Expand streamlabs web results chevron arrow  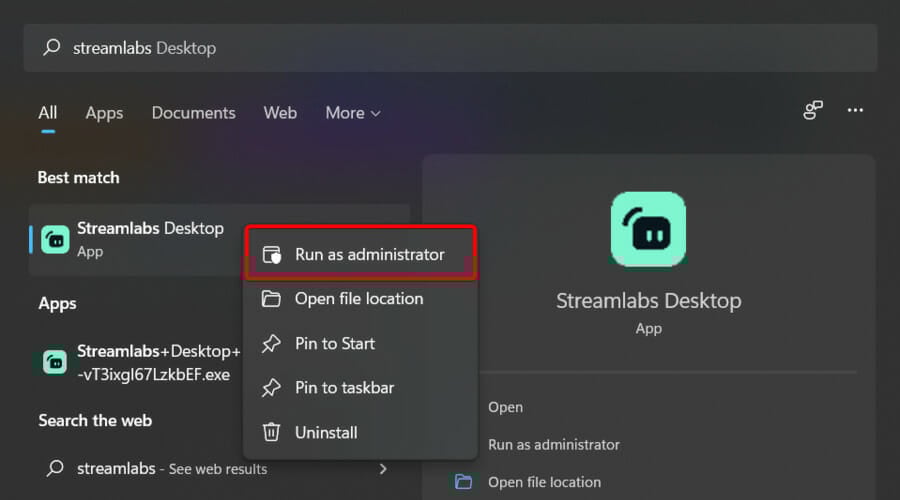(383, 469)
